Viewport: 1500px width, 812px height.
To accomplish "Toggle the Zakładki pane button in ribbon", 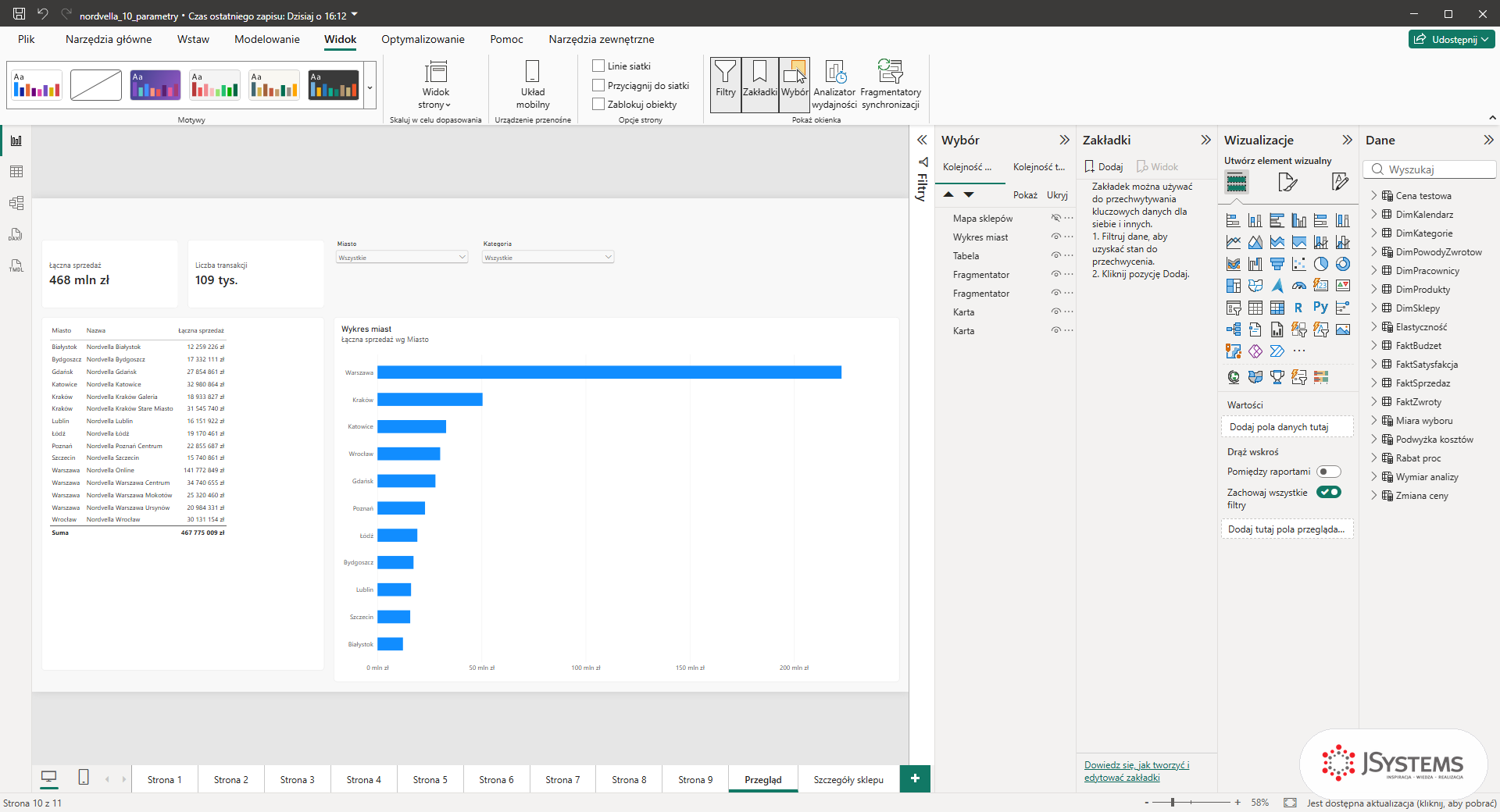I will pyautogui.click(x=759, y=84).
